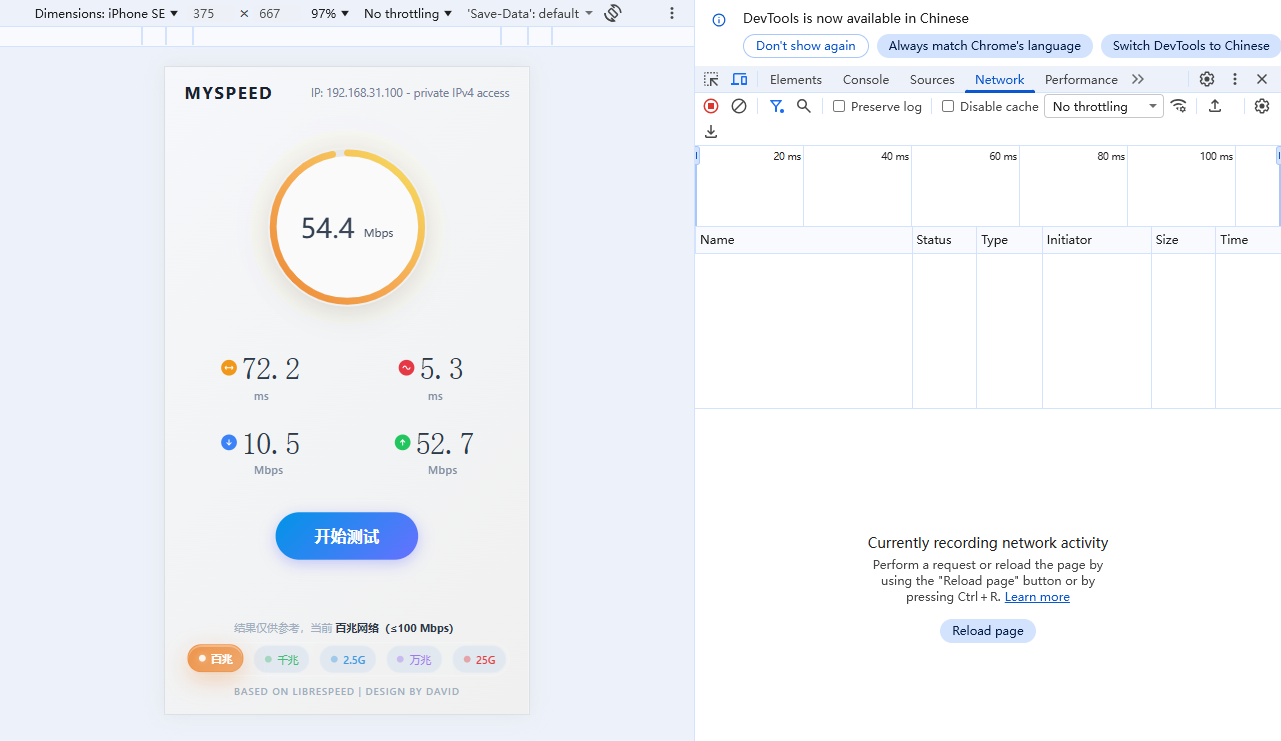This screenshot has width=1281, height=741.
Task: Toggle device toolbar icon
Action: click(x=739, y=79)
